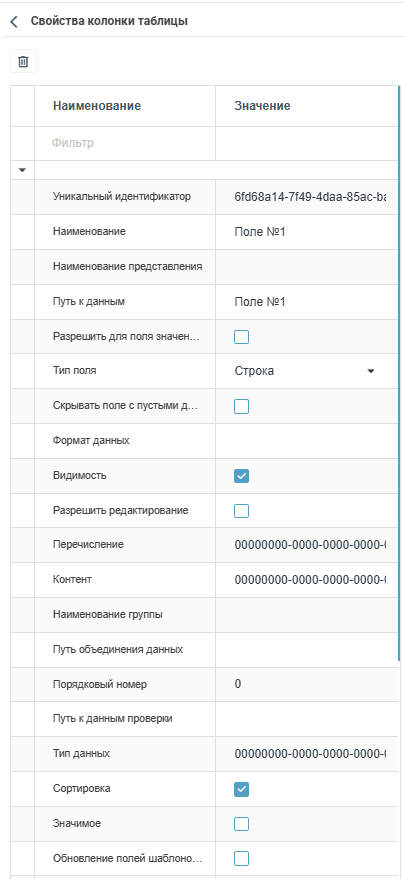The height and width of the screenshot is (879, 404).
Task: Click the Значимое row label
Action: [77, 824]
